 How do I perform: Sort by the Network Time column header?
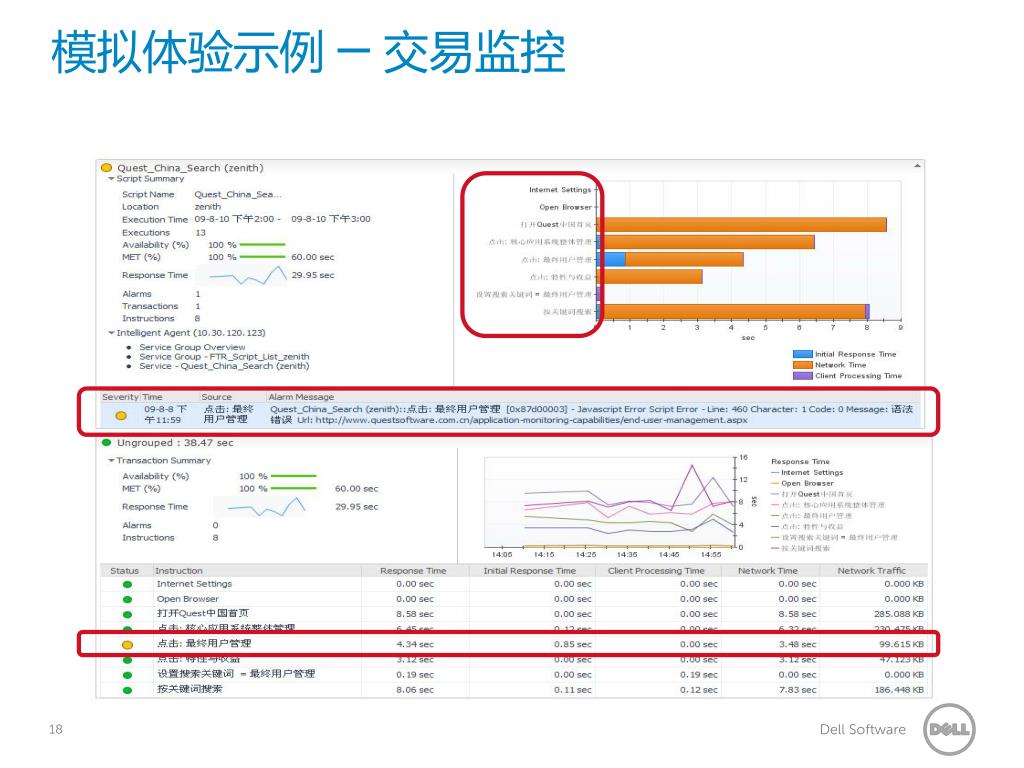click(767, 571)
